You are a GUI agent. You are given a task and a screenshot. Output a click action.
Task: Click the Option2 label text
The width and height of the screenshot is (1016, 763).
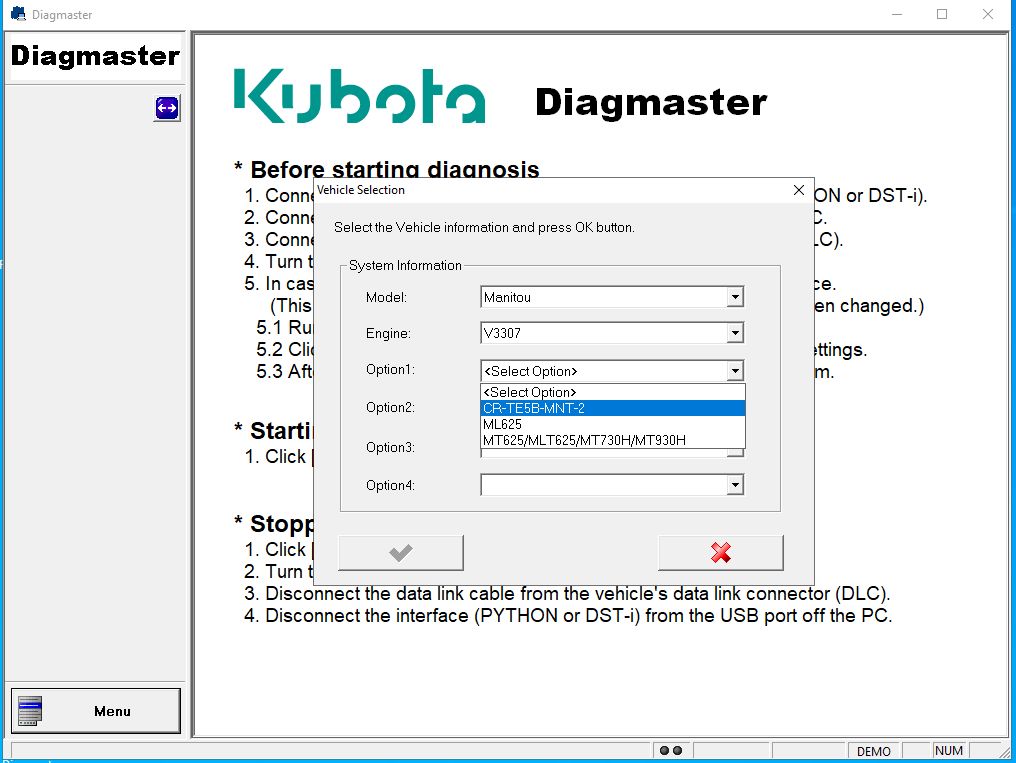click(x=390, y=407)
